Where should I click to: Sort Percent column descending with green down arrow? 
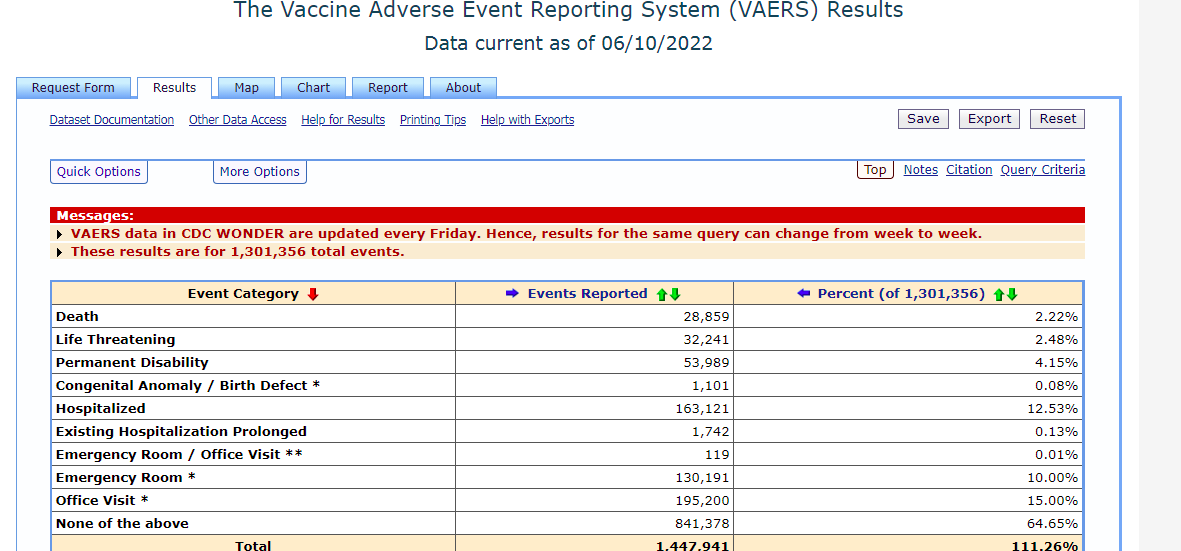[1012, 294]
